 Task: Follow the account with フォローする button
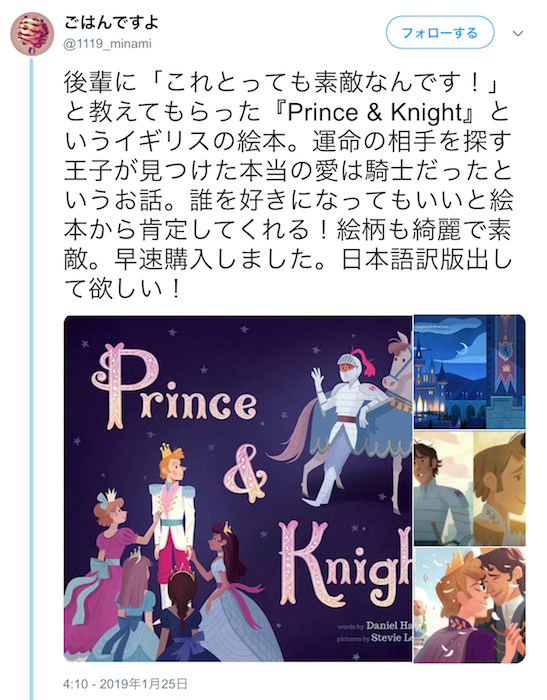(x=440, y=33)
